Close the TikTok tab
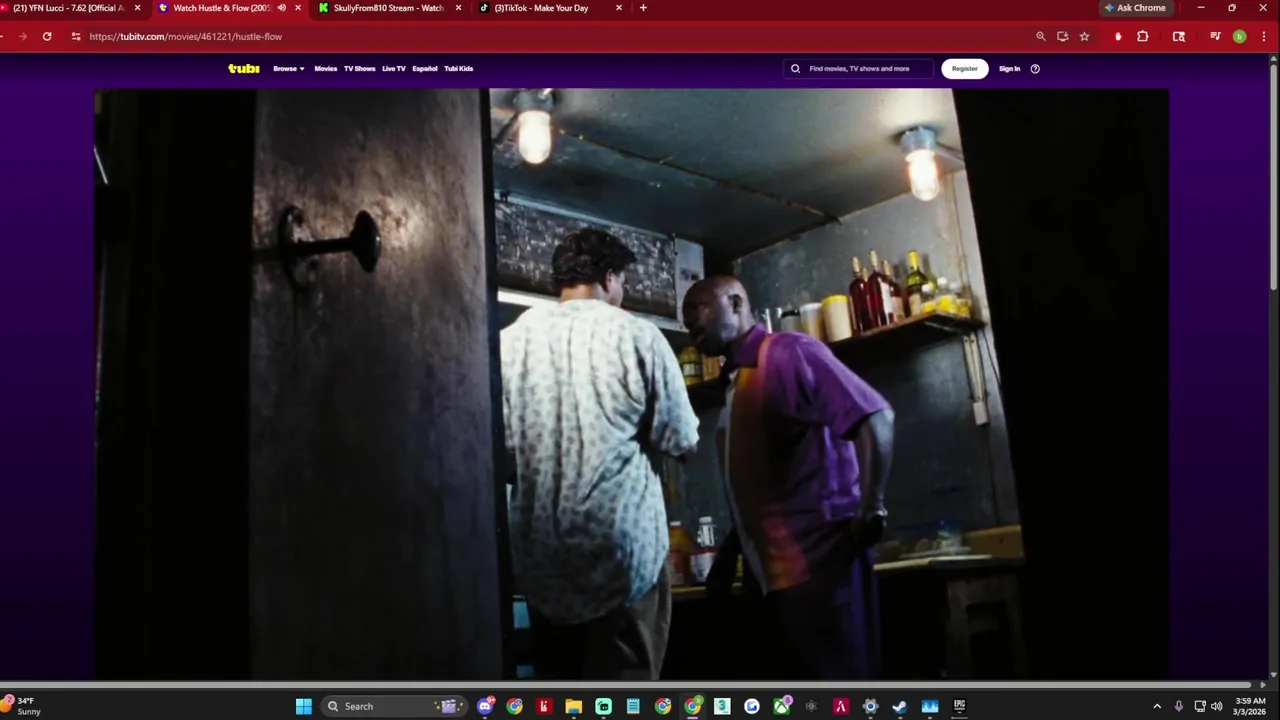The height and width of the screenshot is (720, 1280). point(619,8)
